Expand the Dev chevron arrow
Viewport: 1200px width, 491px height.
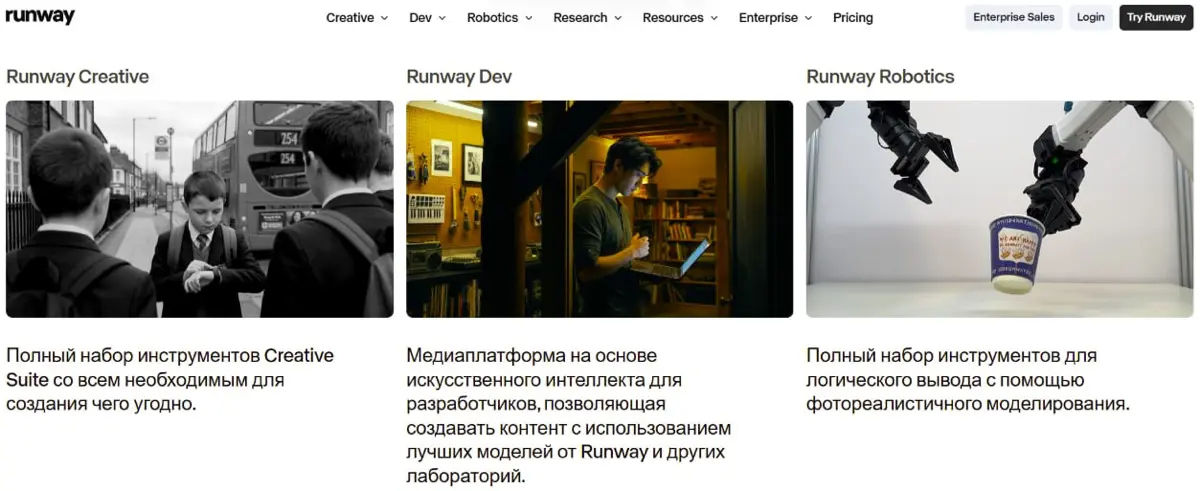(442, 18)
